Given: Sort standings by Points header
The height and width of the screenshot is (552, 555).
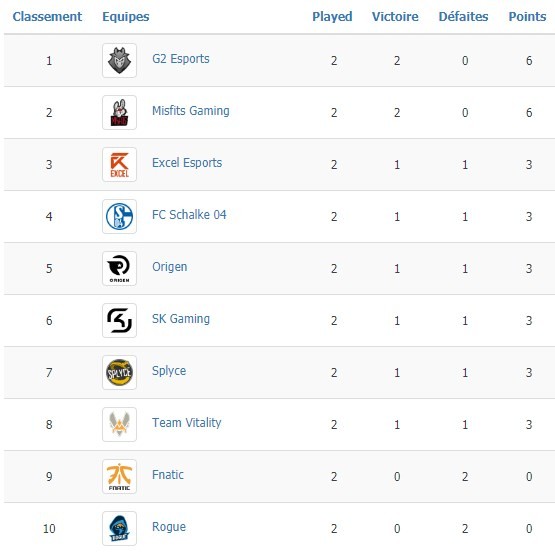Looking at the screenshot, I should [x=527, y=17].
